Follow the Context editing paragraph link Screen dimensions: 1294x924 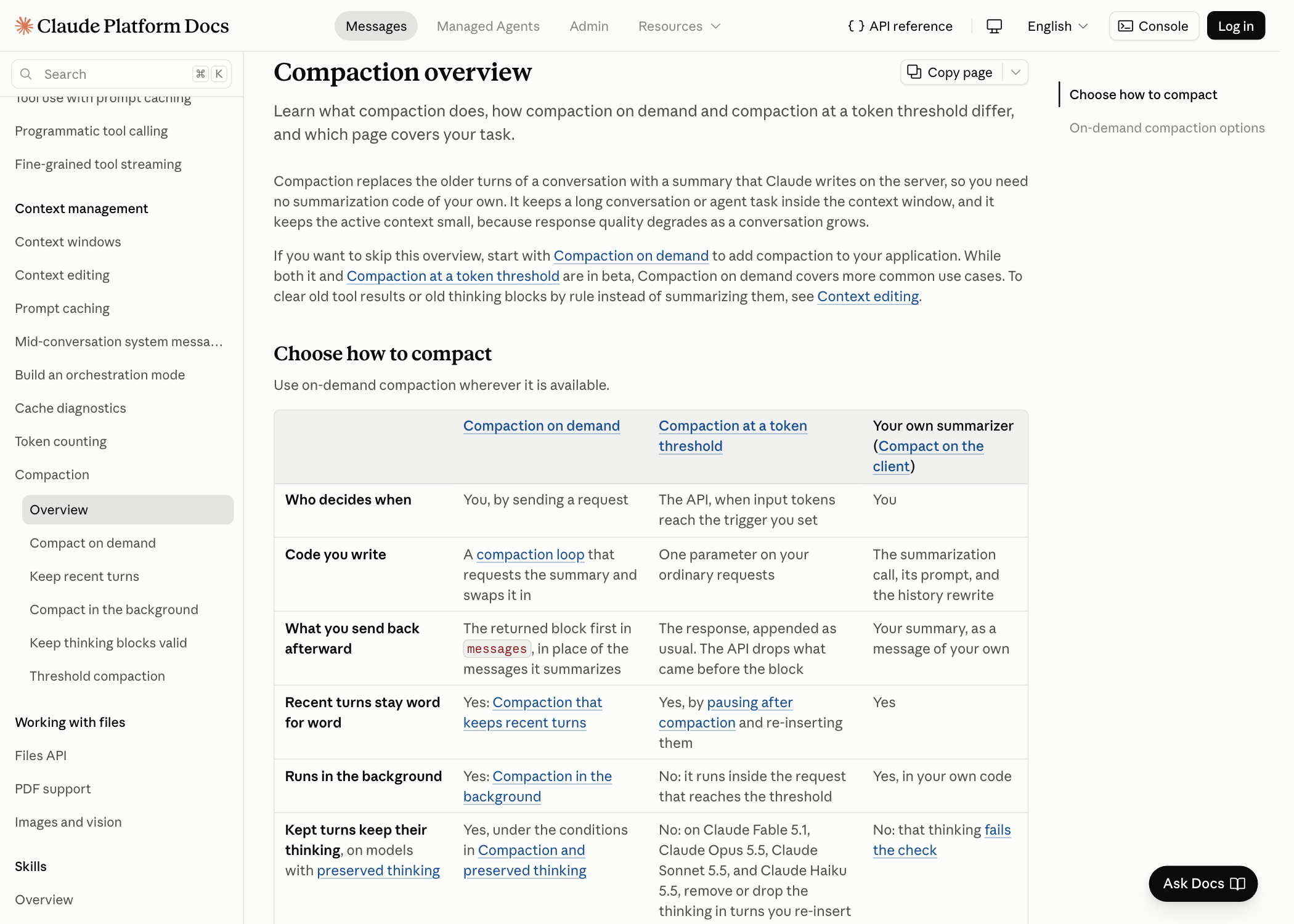(868, 296)
